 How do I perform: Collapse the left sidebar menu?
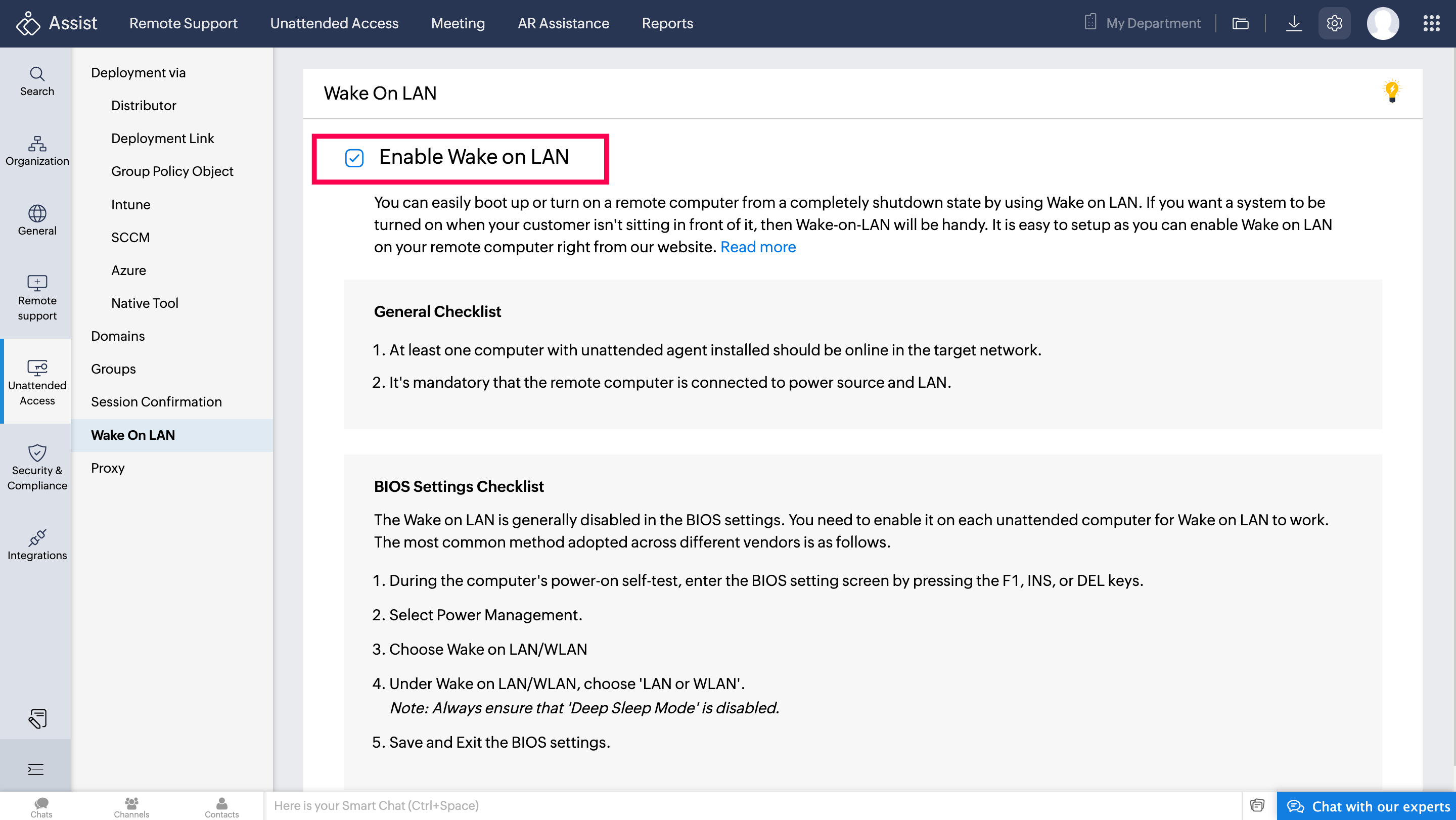[35, 768]
